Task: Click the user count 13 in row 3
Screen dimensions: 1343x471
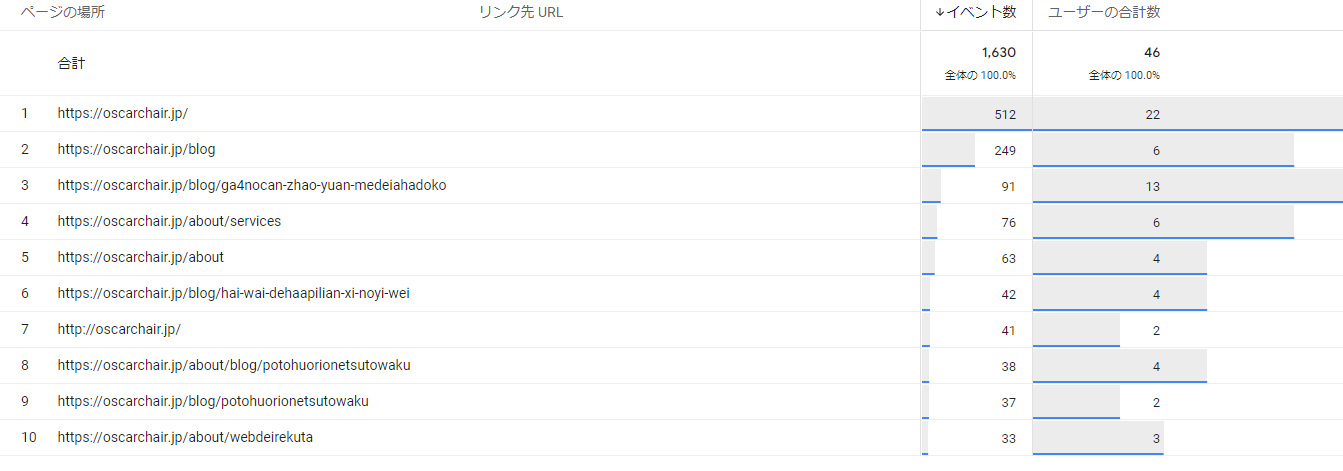Action: 1153,187
